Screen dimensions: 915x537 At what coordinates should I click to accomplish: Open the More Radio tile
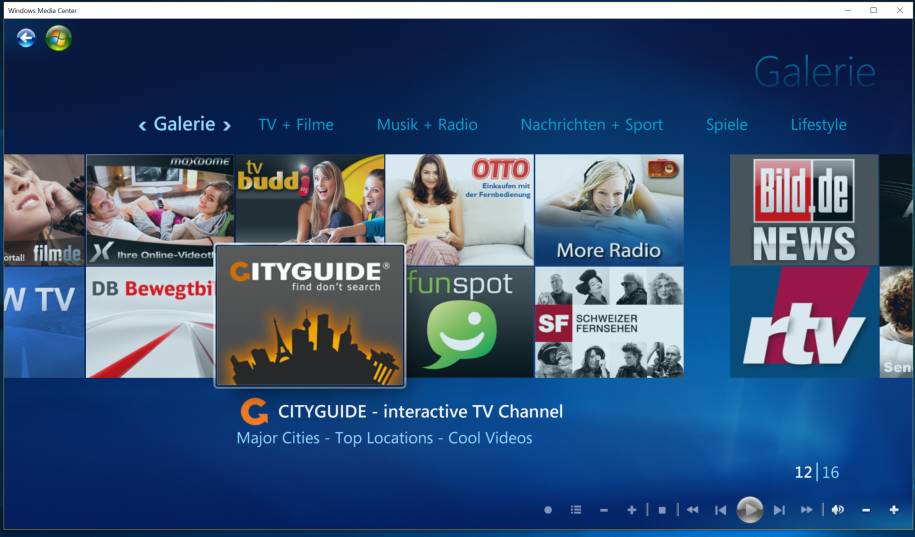[609, 210]
